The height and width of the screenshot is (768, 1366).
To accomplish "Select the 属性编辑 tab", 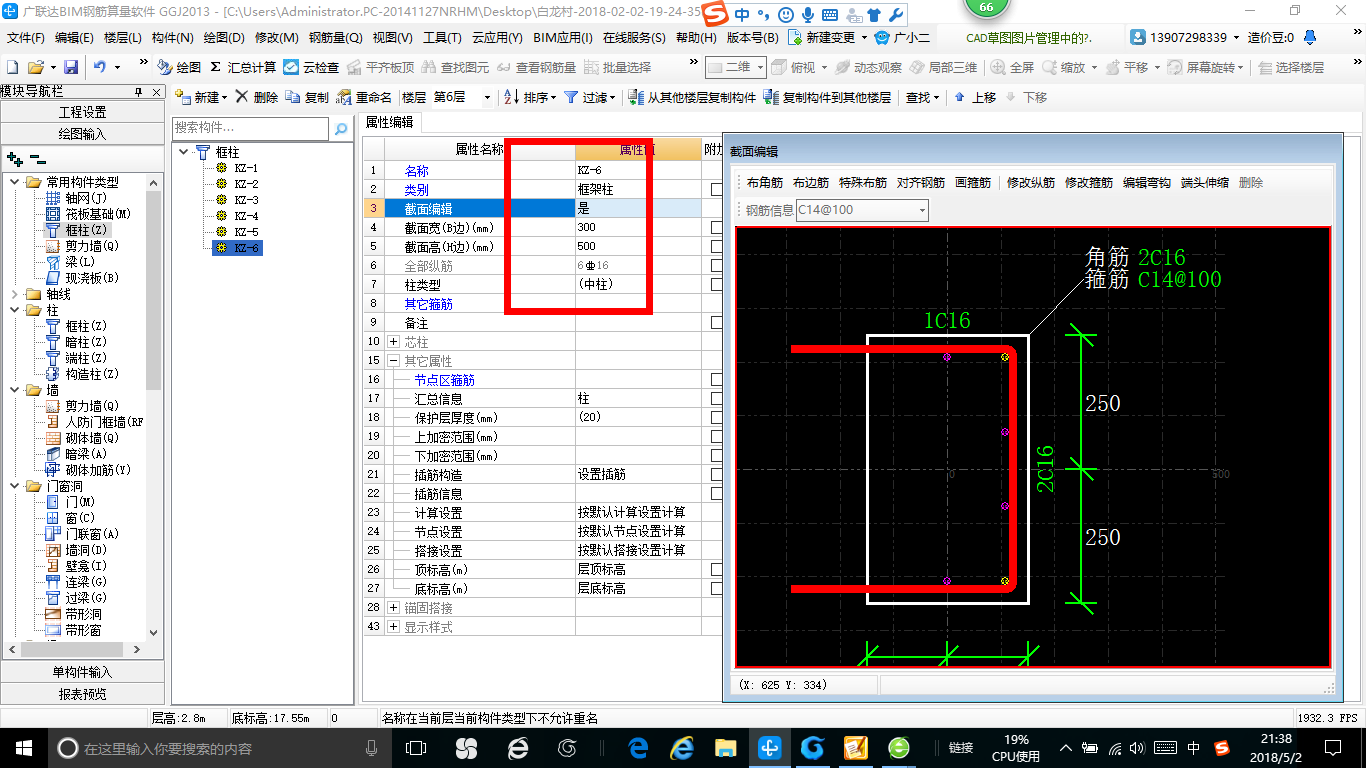I will coord(390,122).
